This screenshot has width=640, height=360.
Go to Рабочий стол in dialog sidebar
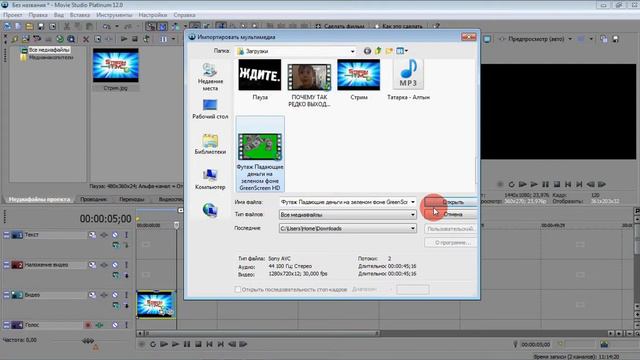(210, 109)
